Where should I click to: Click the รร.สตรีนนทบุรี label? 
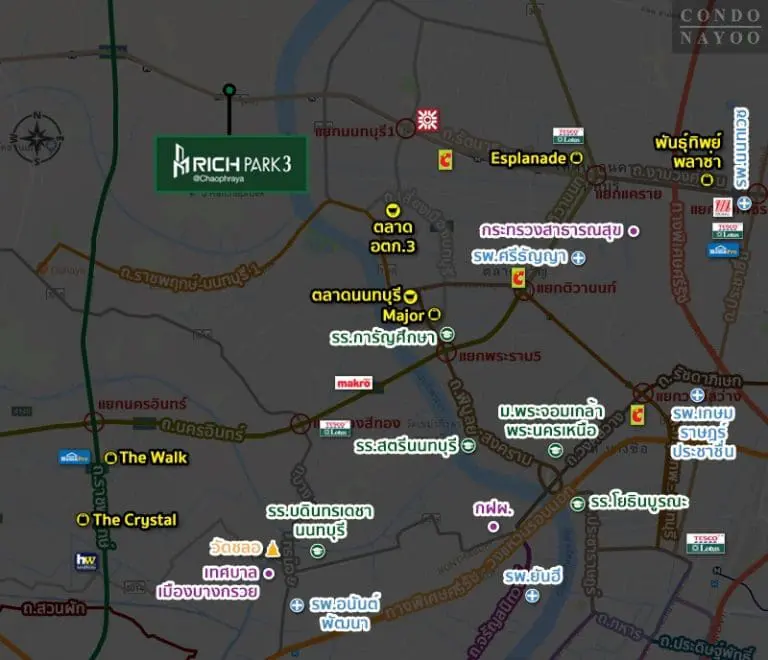click(x=406, y=446)
